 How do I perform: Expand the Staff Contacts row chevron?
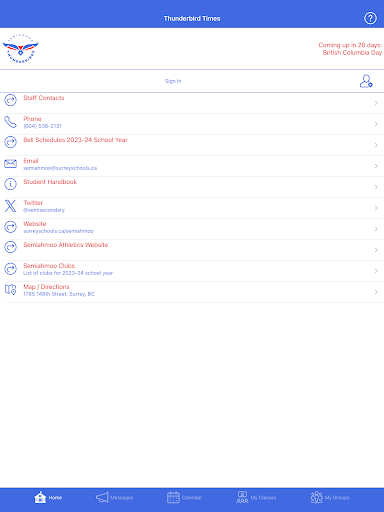(x=376, y=103)
